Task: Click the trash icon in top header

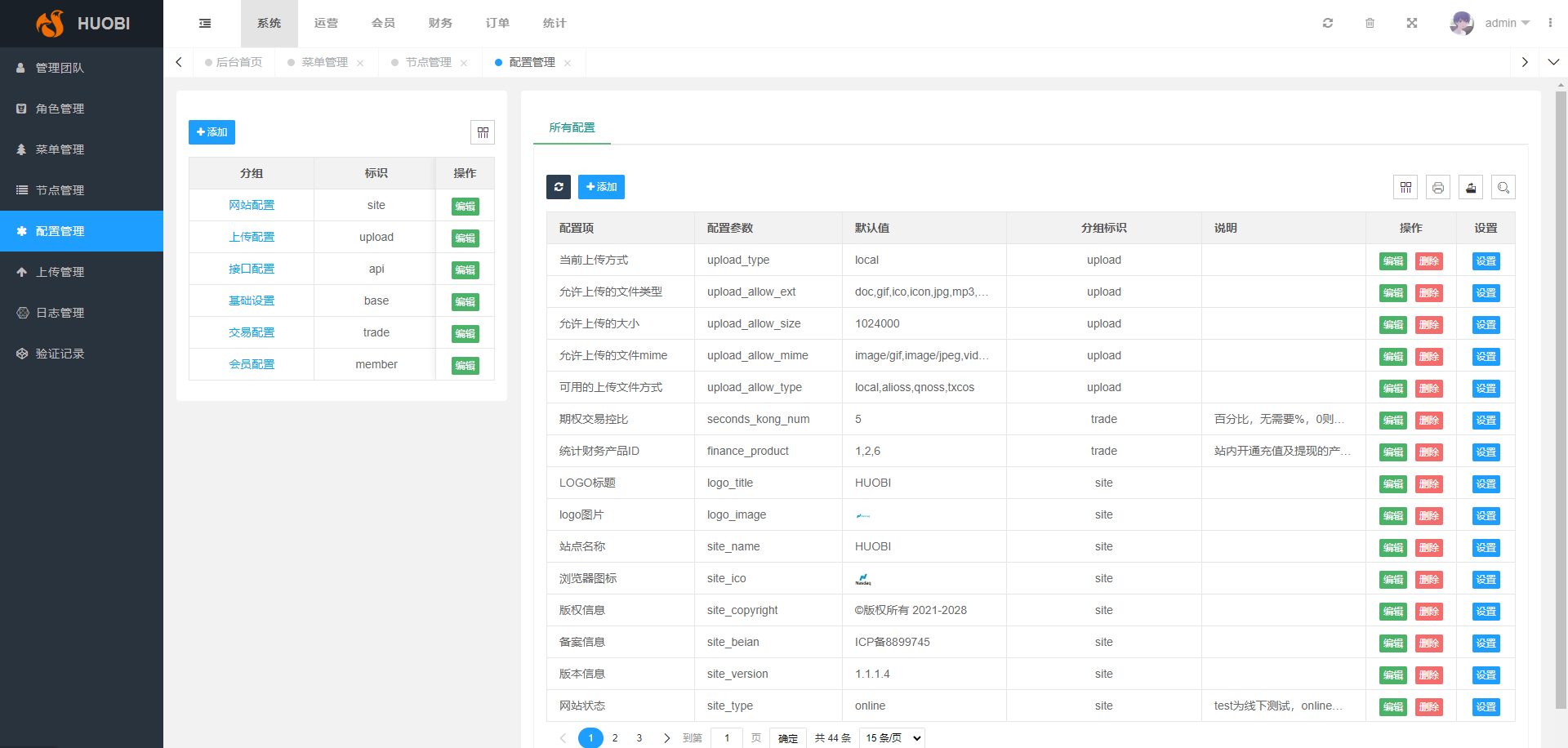Action: pyautogui.click(x=1370, y=23)
